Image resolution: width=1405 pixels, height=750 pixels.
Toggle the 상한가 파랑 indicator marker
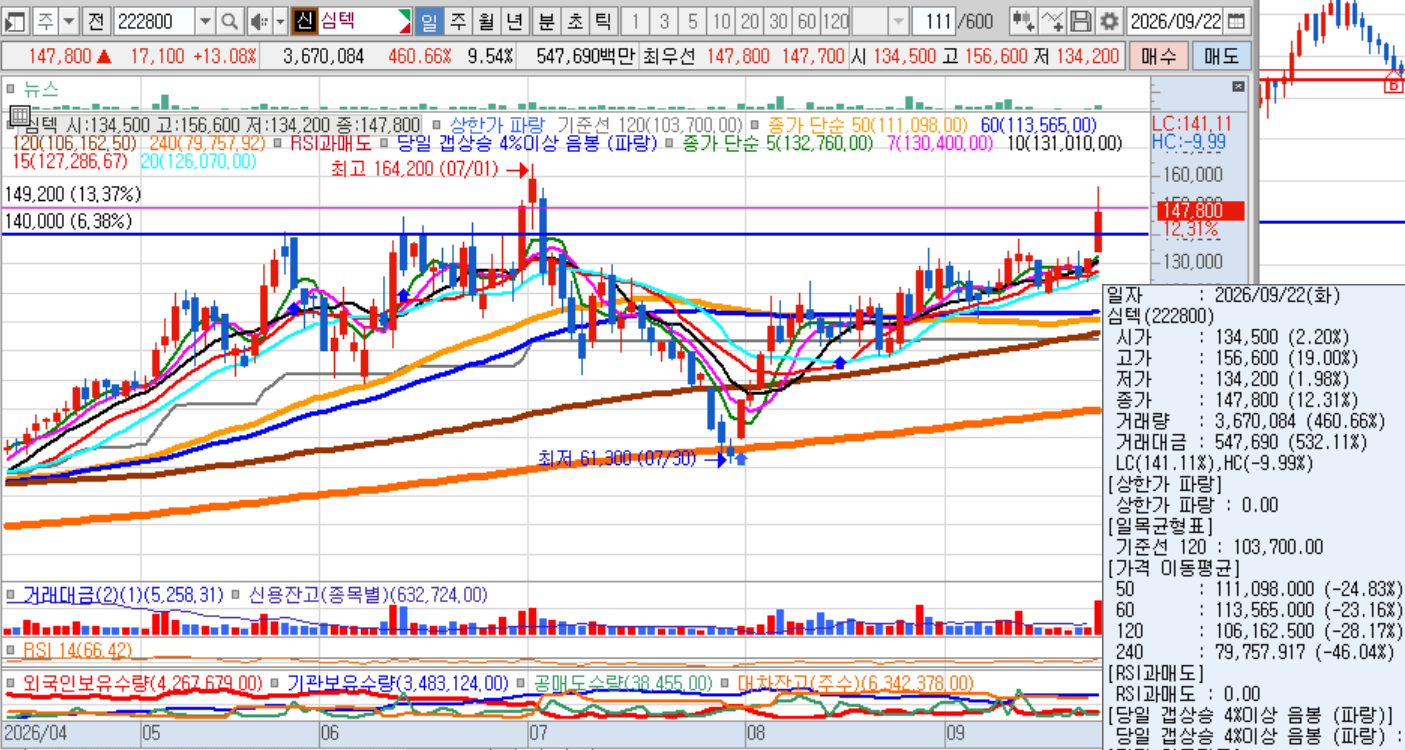(x=436, y=125)
